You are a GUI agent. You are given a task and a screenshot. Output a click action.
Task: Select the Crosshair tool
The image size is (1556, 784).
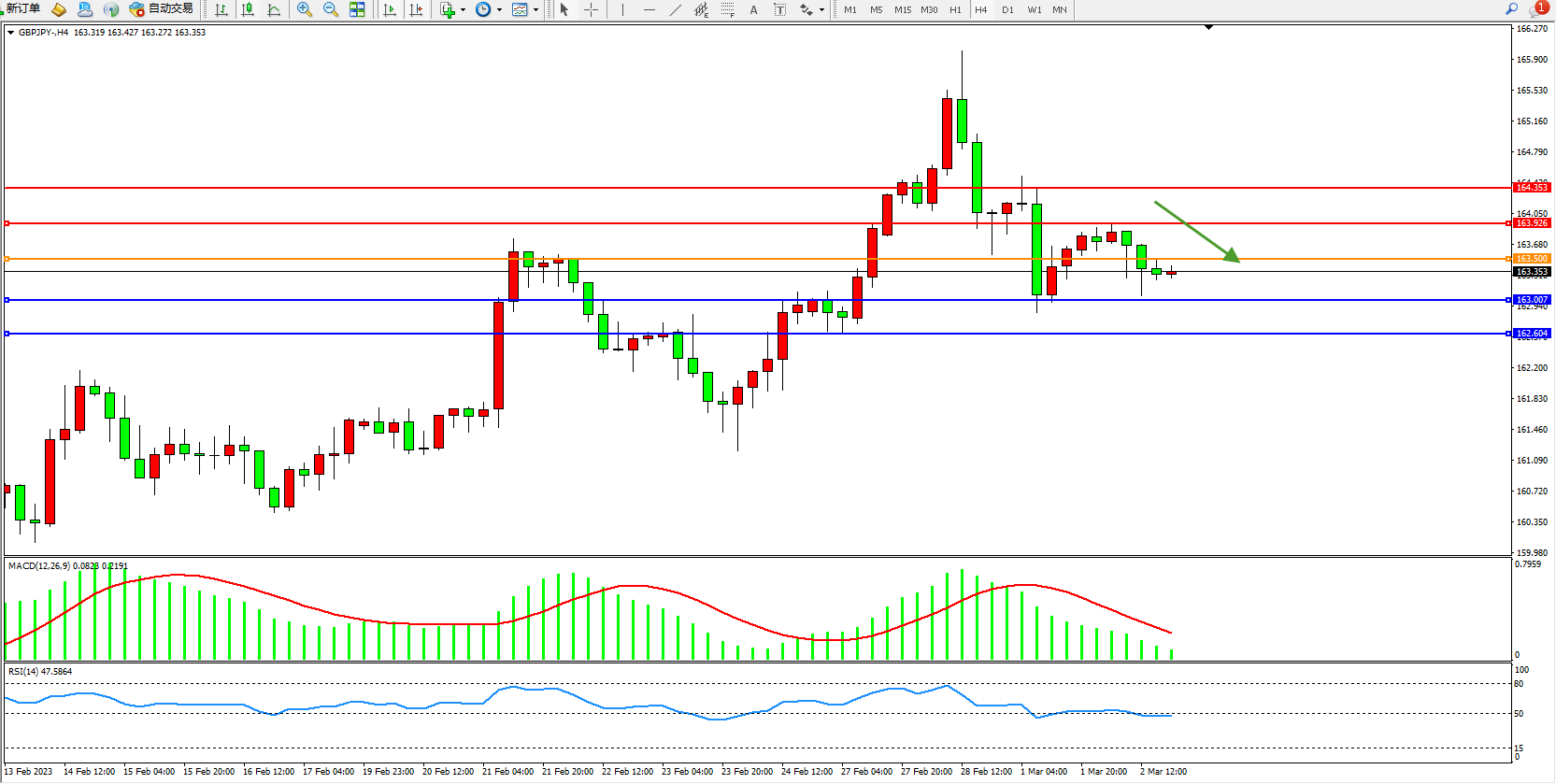pyautogui.click(x=591, y=9)
